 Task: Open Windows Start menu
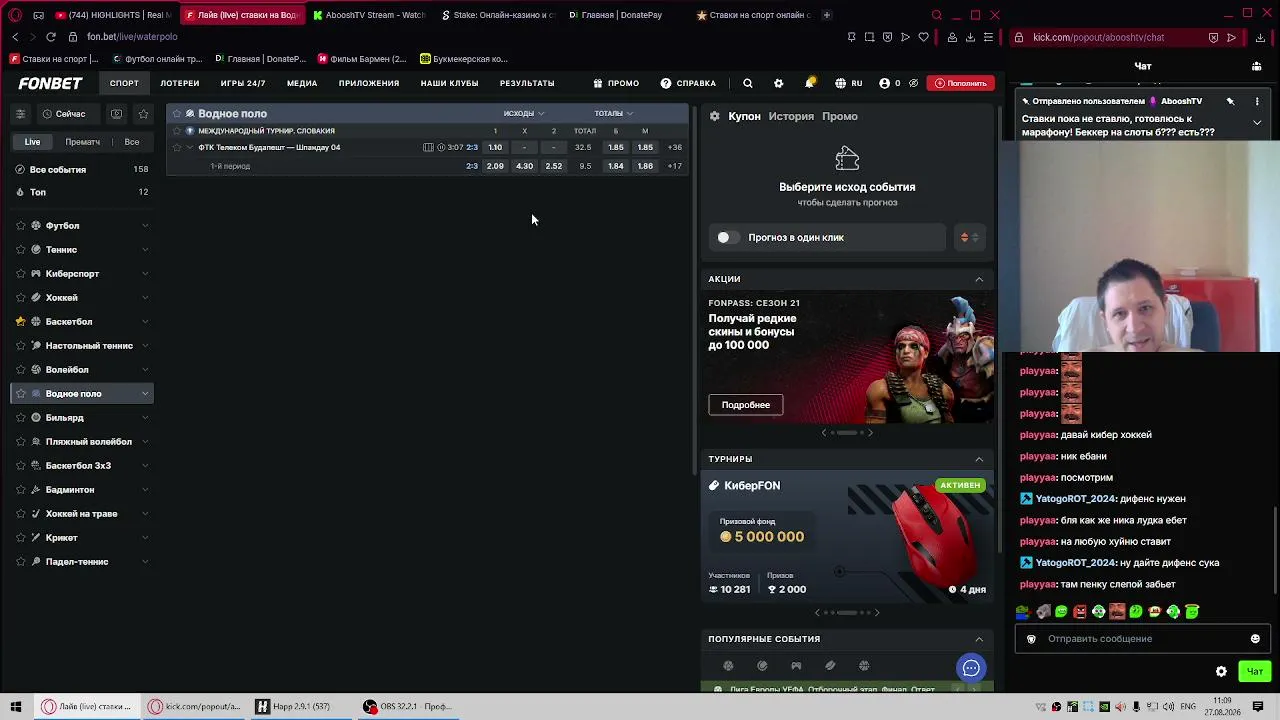tap(16, 706)
